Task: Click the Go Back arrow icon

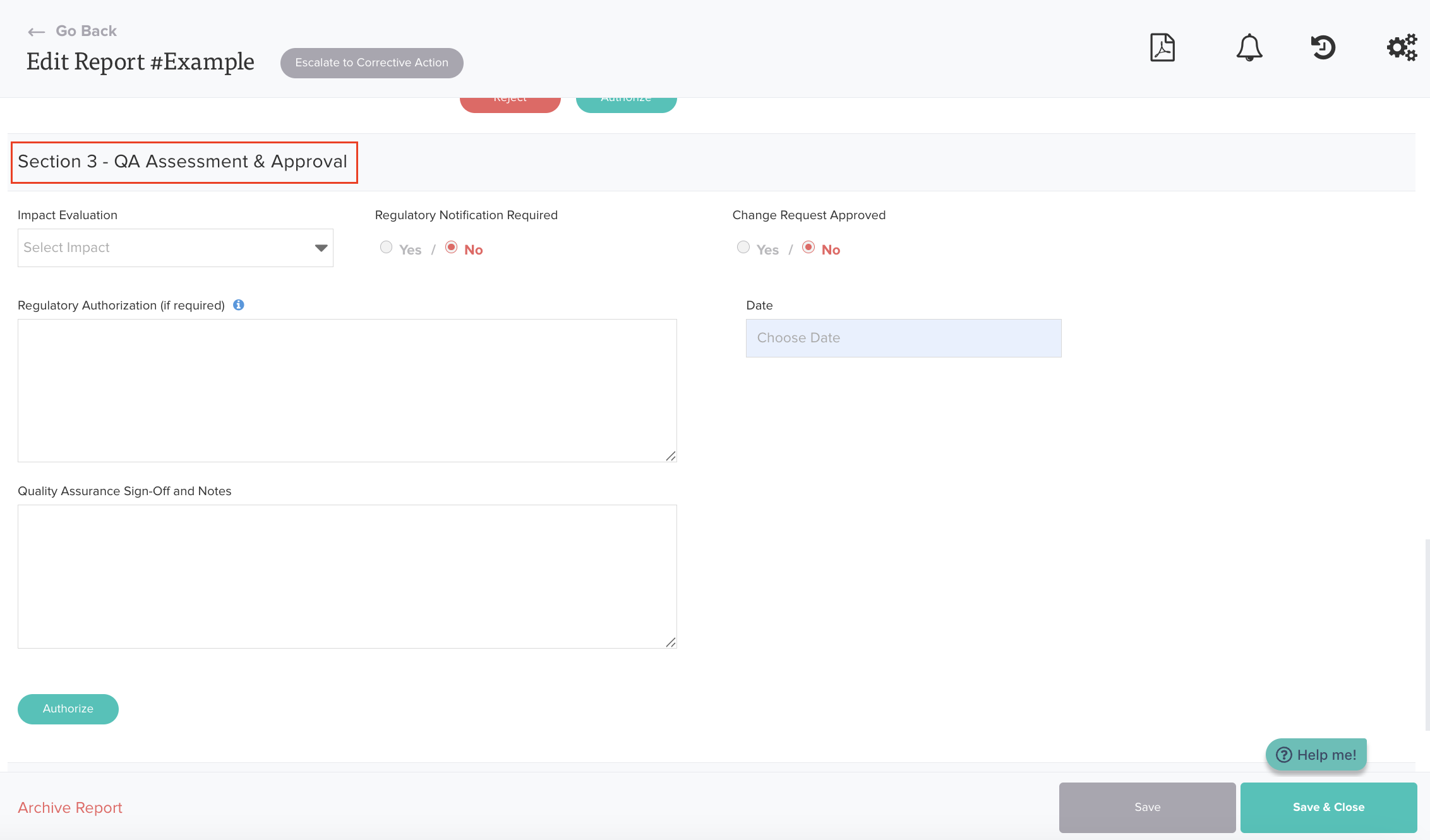Action: [x=36, y=32]
